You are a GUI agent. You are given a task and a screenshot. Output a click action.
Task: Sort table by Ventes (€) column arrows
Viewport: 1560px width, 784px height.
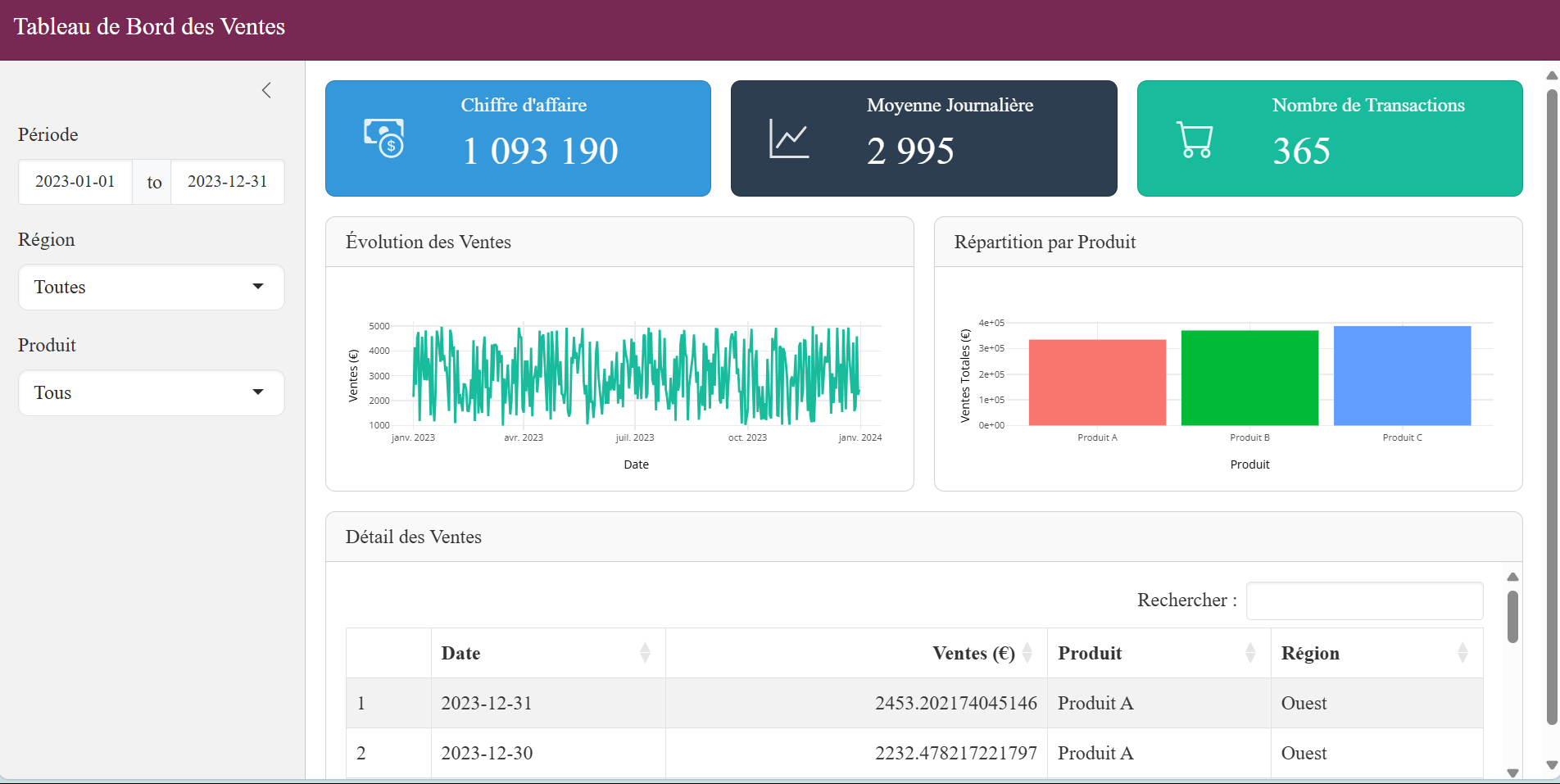pos(1027,653)
